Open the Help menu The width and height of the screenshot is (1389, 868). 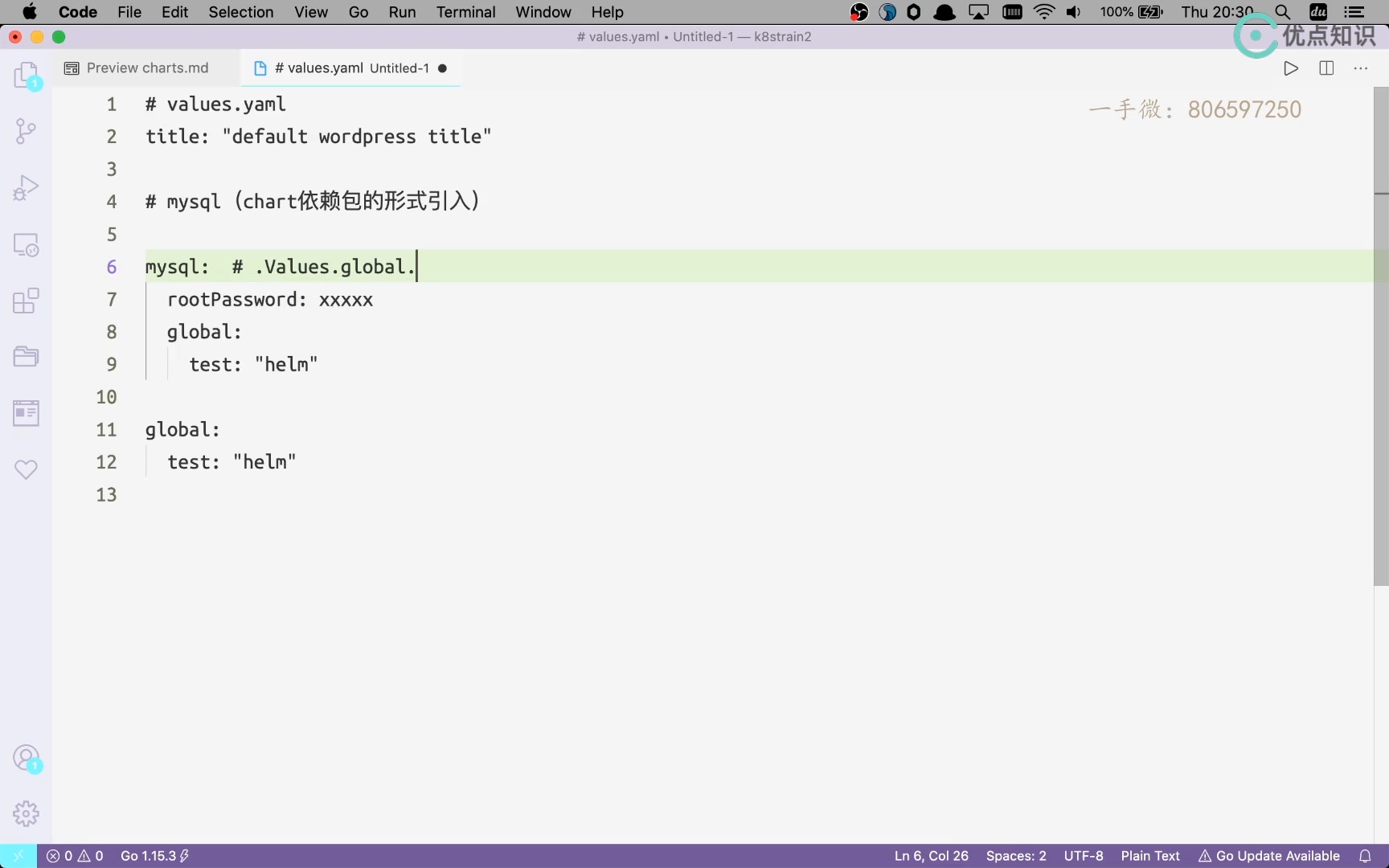point(608,12)
